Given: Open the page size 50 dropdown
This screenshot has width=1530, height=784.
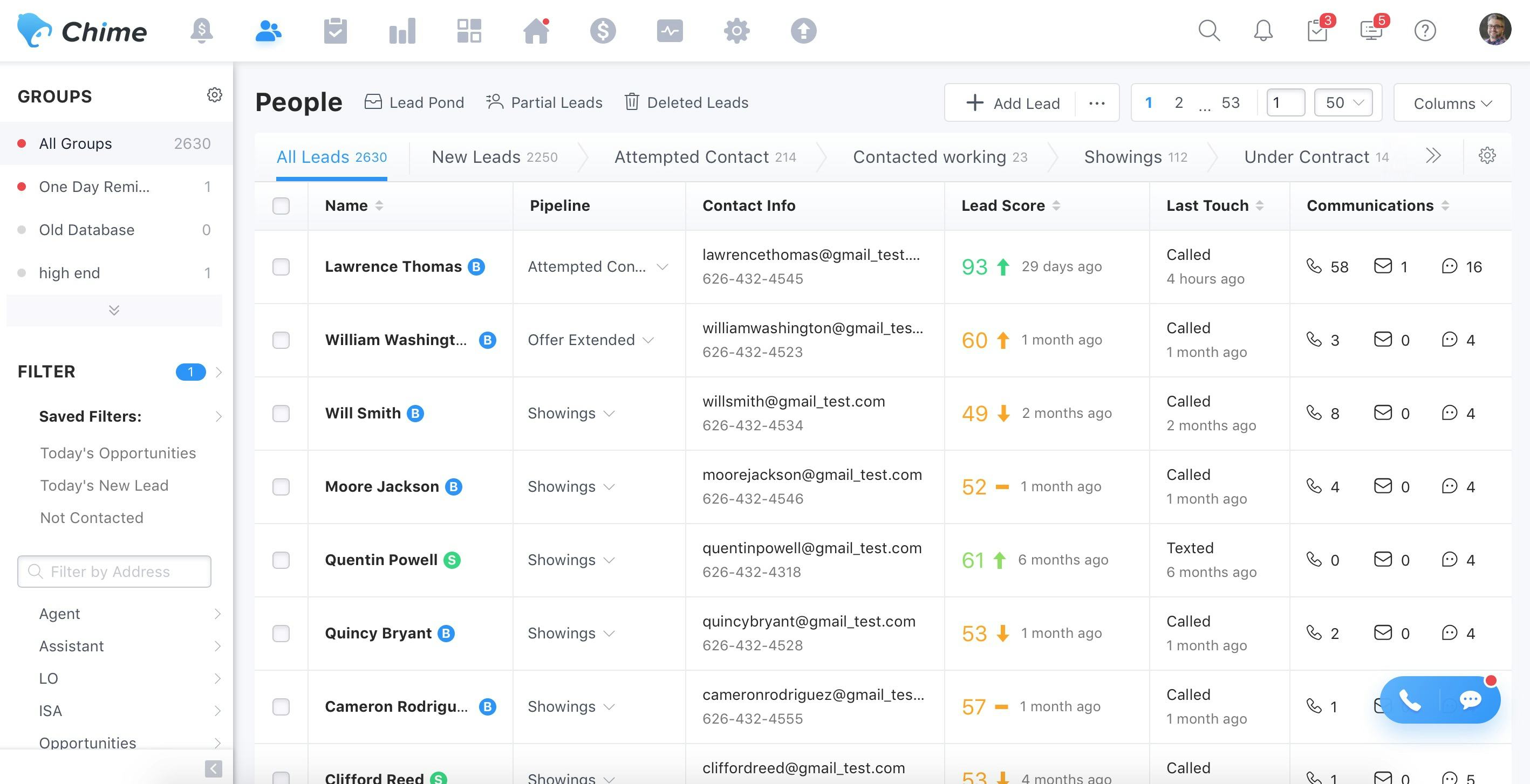Looking at the screenshot, I should coord(1343,102).
